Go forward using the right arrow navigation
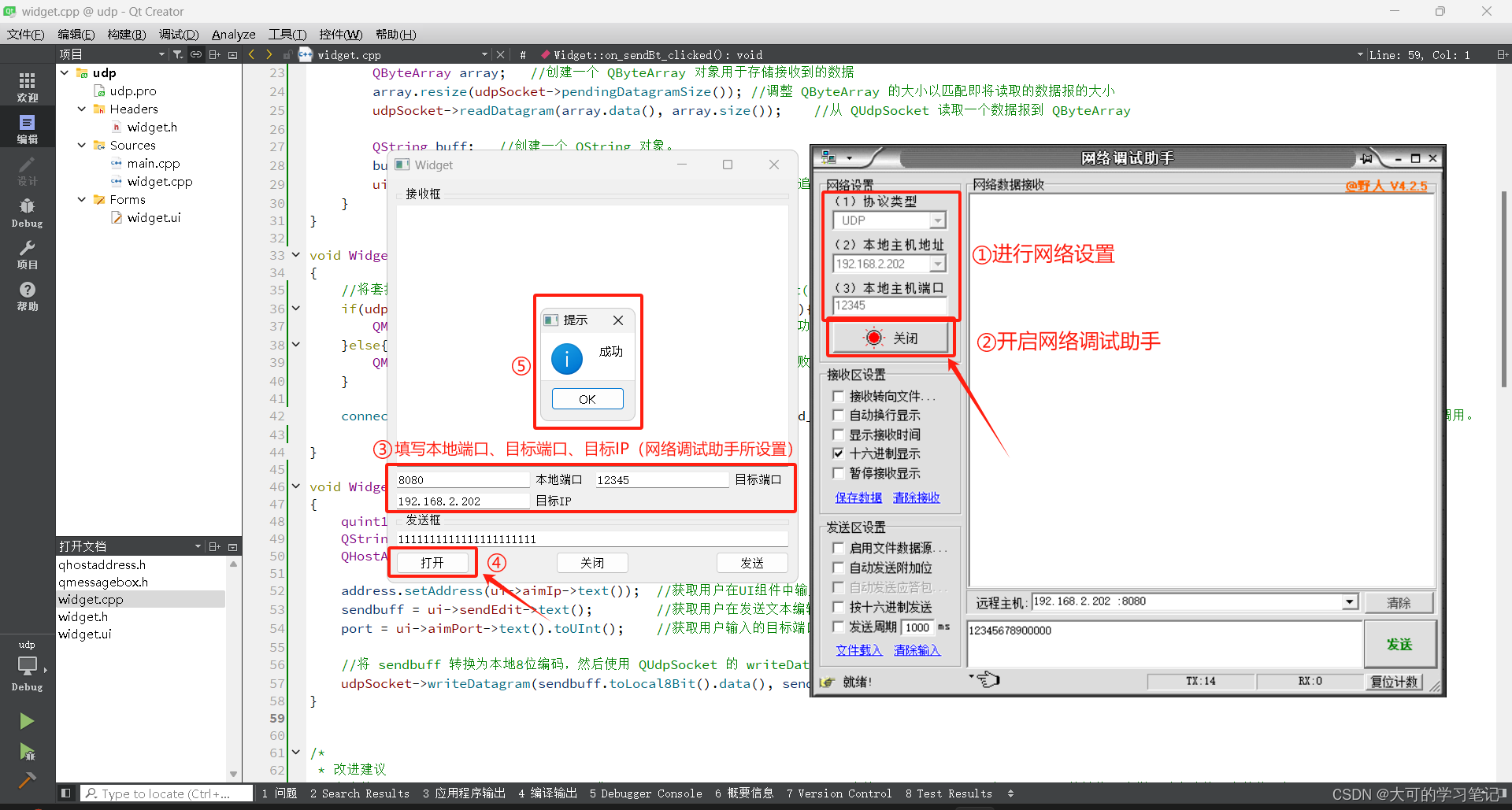This screenshot has height=810, width=1512. pyautogui.click(x=269, y=54)
